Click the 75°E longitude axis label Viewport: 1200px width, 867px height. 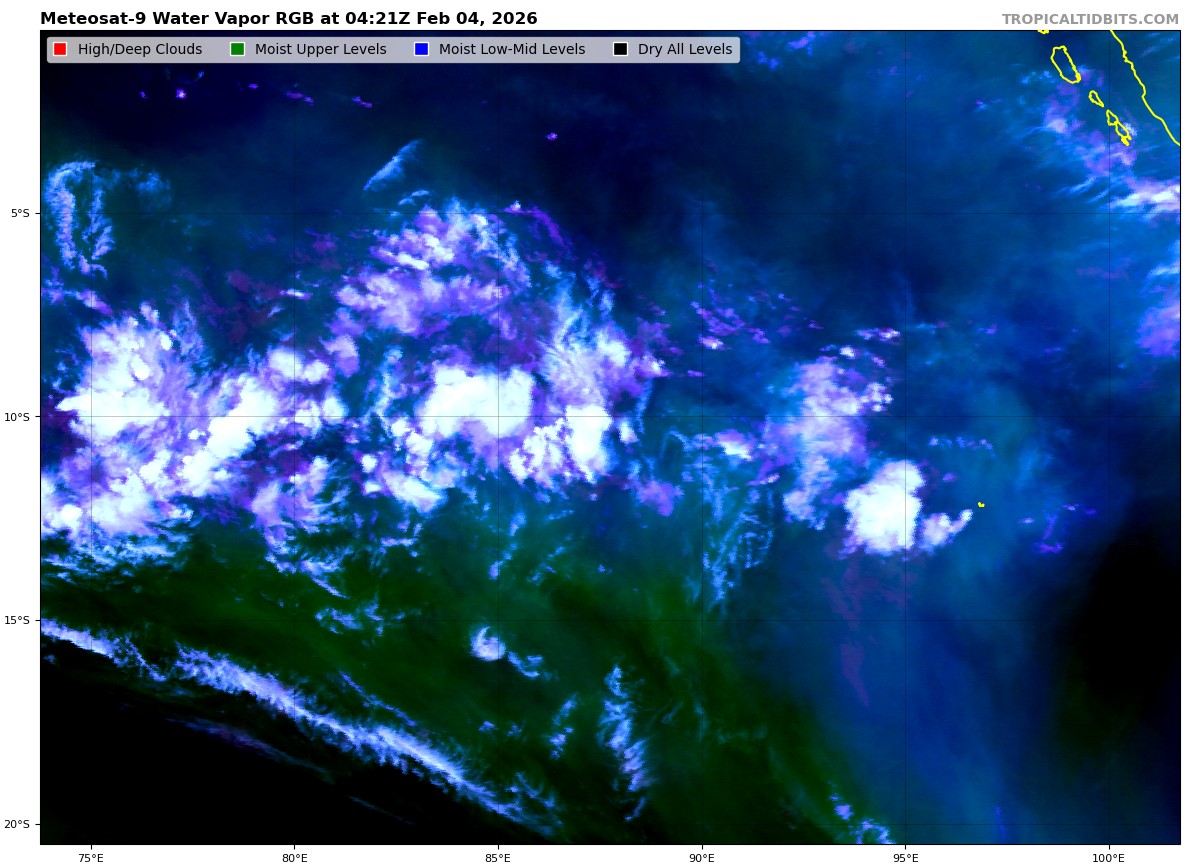coord(91,857)
